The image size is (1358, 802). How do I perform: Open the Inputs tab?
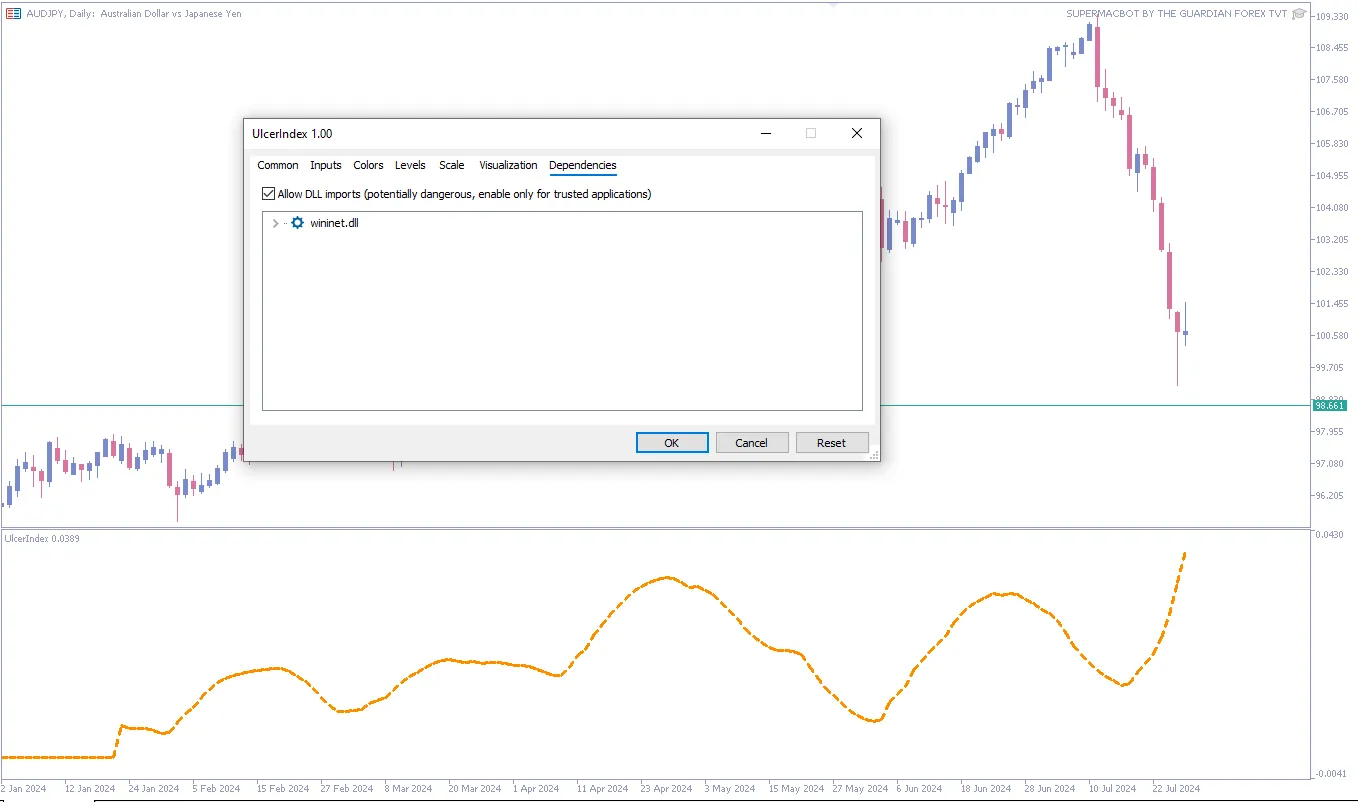pyautogui.click(x=326, y=165)
